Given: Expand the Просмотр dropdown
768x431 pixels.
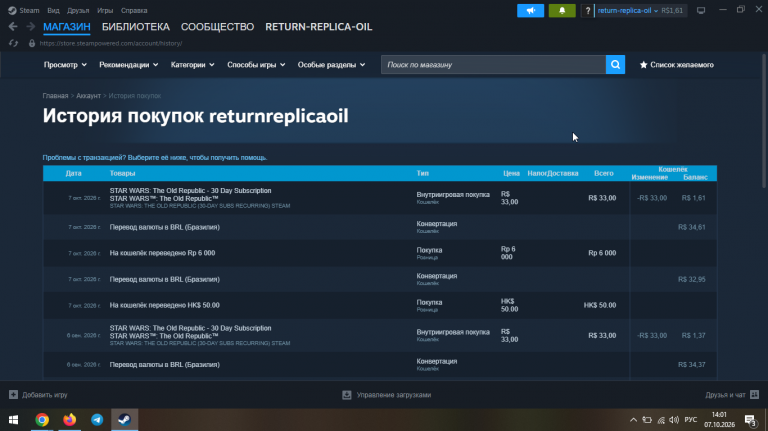Looking at the screenshot, I should click(65, 65).
